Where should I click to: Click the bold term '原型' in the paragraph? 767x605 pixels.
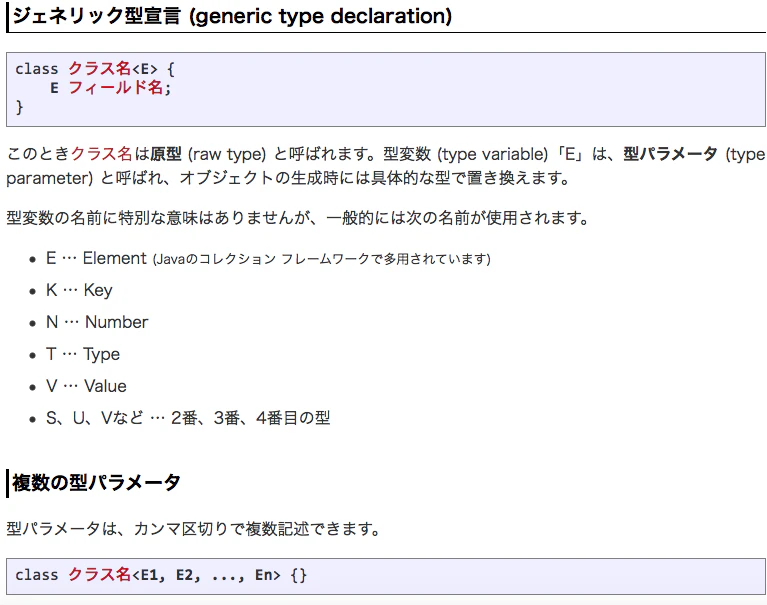(x=166, y=154)
